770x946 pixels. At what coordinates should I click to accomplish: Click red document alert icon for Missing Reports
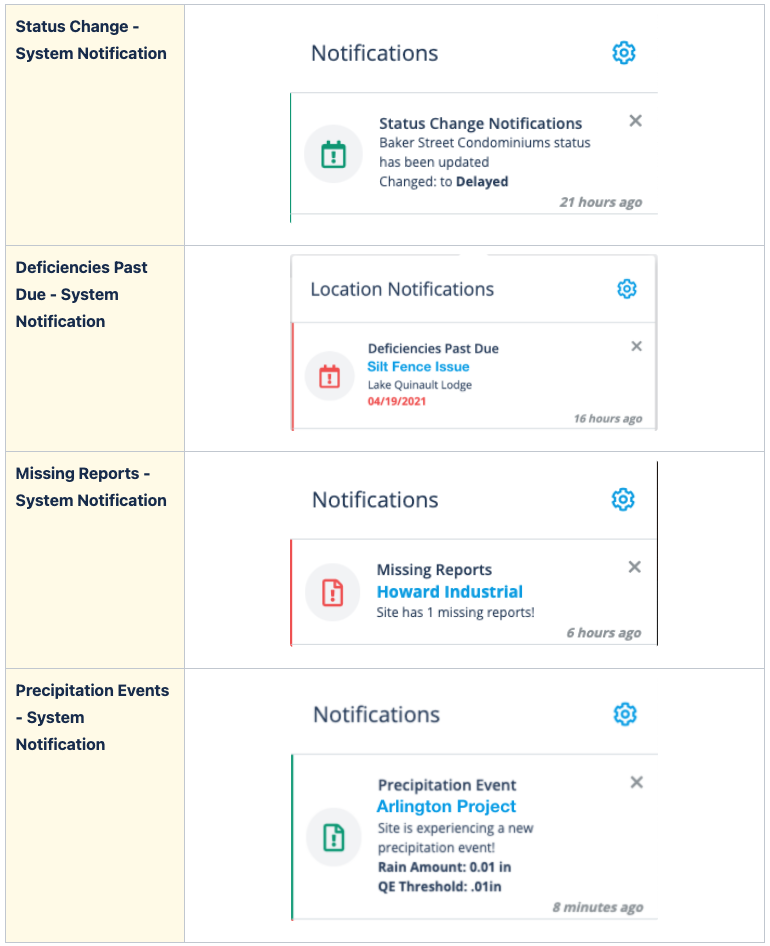point(332,592)
